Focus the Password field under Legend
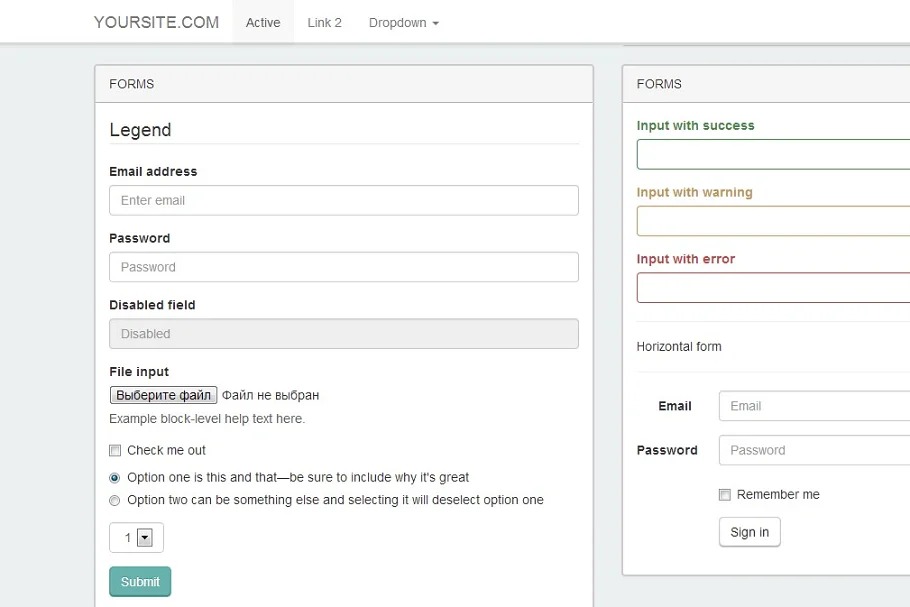Viewport: 910px width, 607px height. tap(343, 267)
